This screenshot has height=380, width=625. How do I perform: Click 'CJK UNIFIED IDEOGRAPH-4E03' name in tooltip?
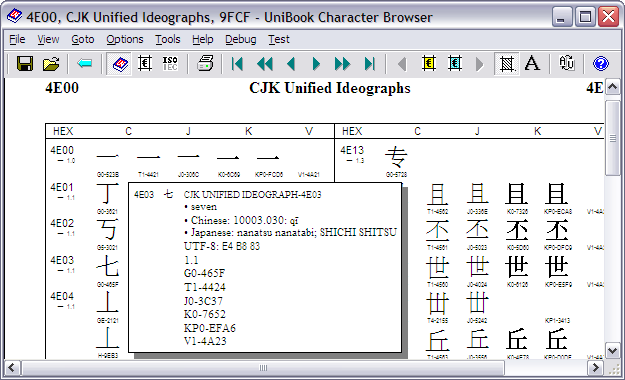coord(253,195)
